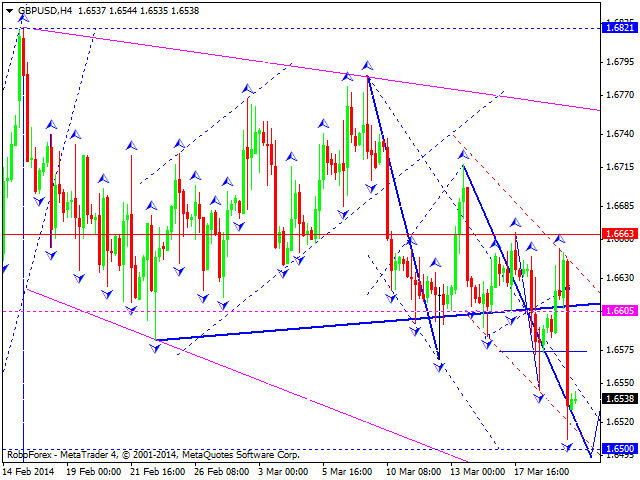Screen dimensions: 640x480
Task: Click the 1.6630 price scale value
Action: (620, 278)
